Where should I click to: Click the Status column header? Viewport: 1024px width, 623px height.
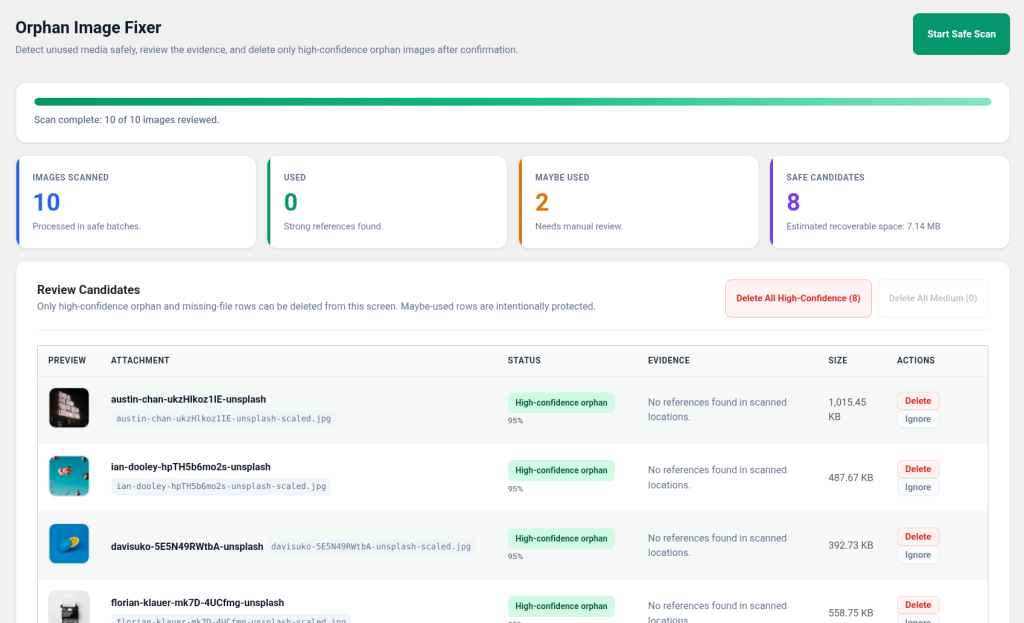point(524,360)
